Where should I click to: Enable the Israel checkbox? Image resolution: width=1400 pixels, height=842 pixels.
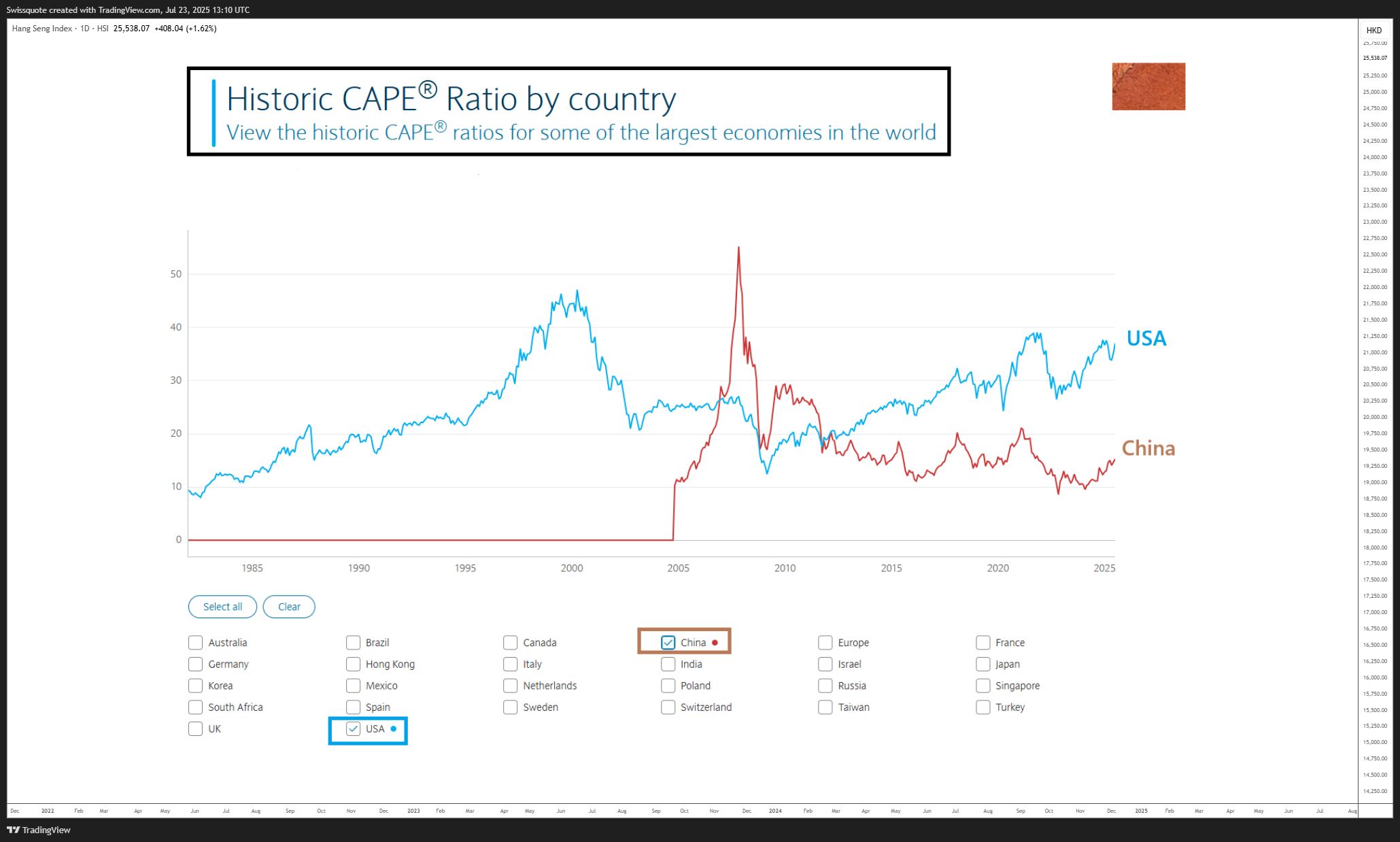click(x=825, y=664)
